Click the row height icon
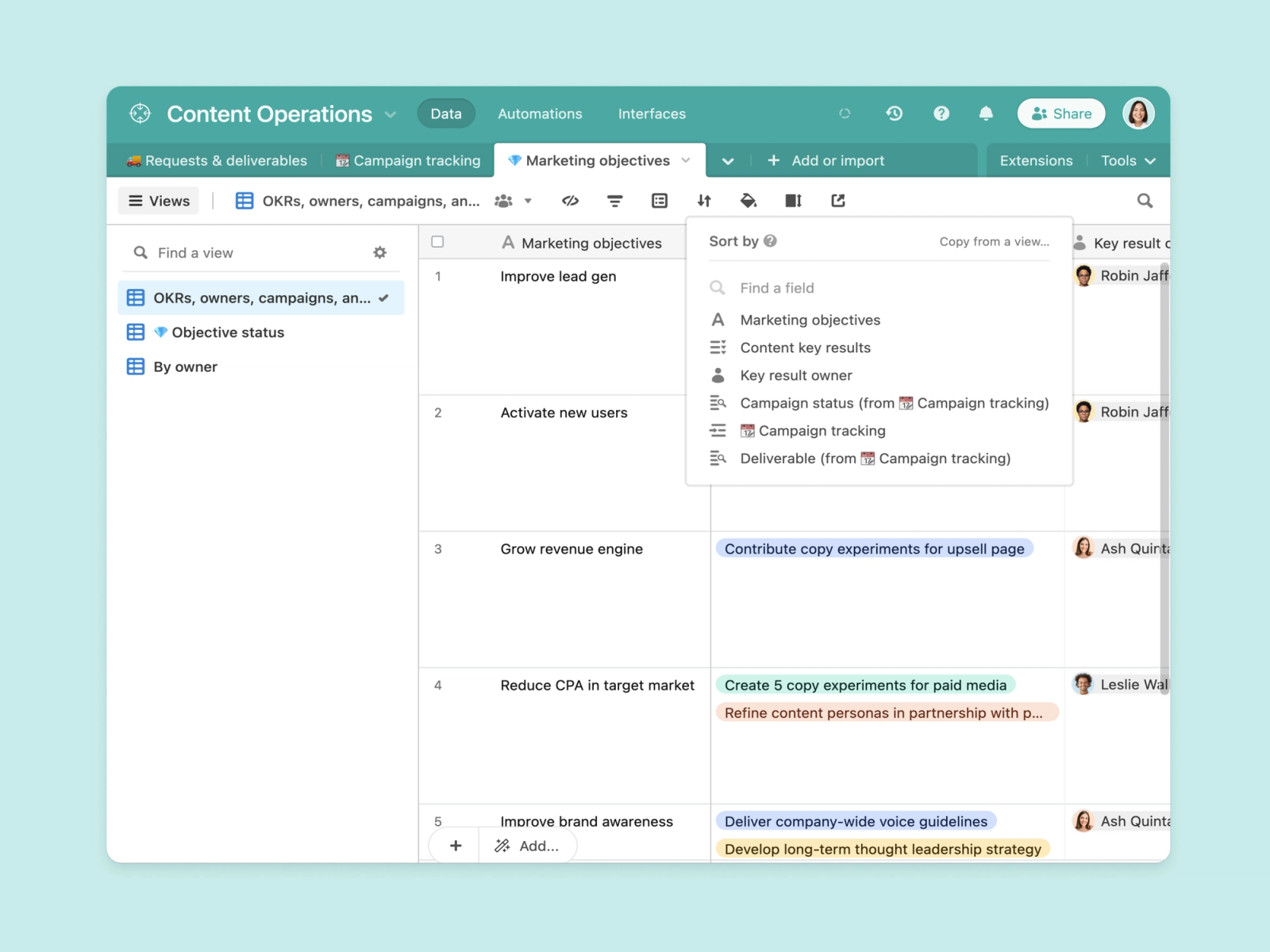 [x=794, y=201]
